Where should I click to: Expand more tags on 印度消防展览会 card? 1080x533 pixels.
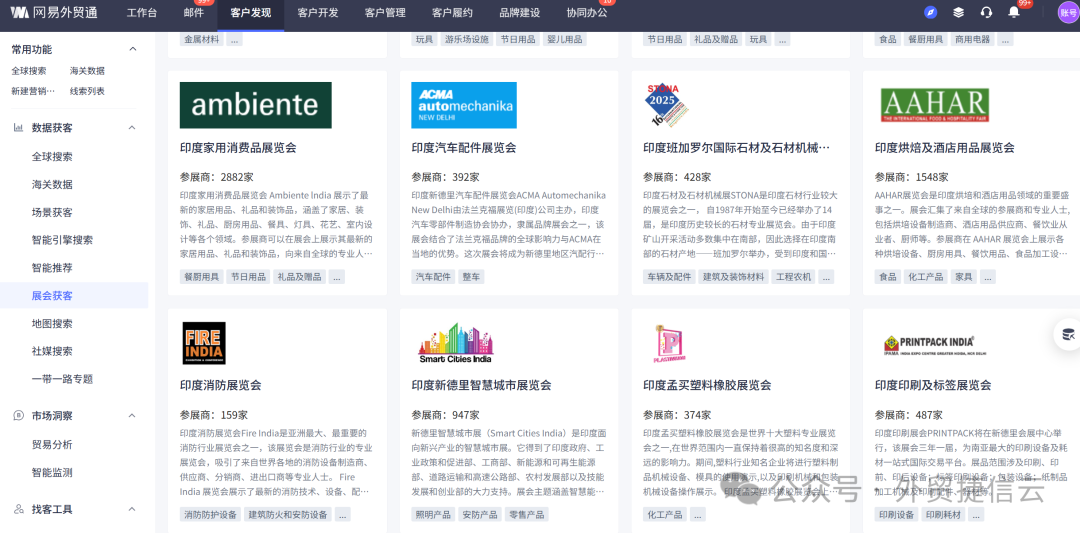point(342,514)
